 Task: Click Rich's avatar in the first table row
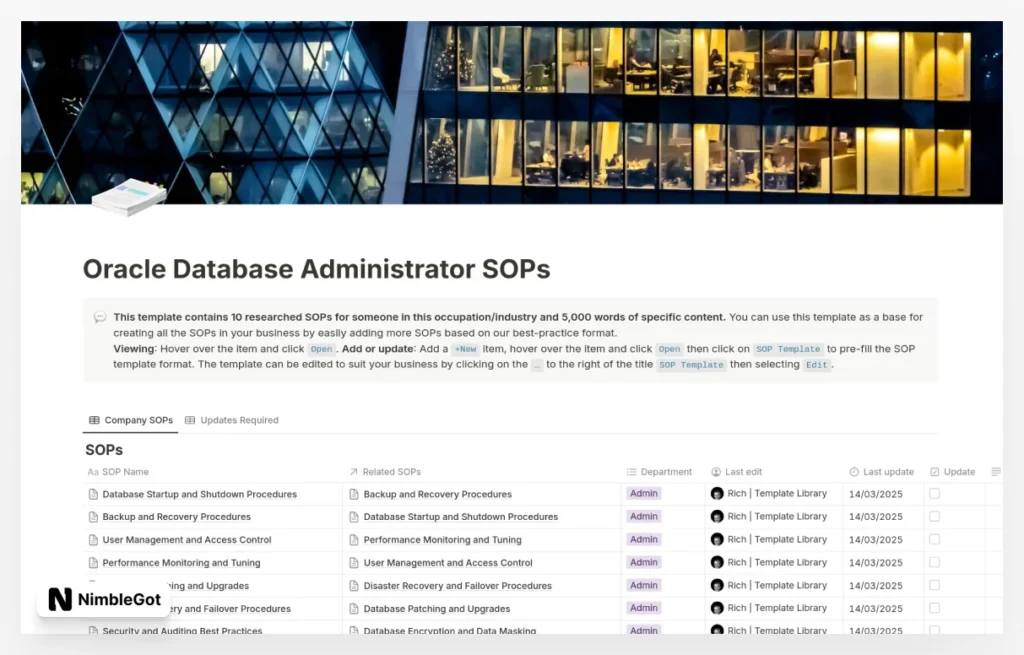(718, 493)
